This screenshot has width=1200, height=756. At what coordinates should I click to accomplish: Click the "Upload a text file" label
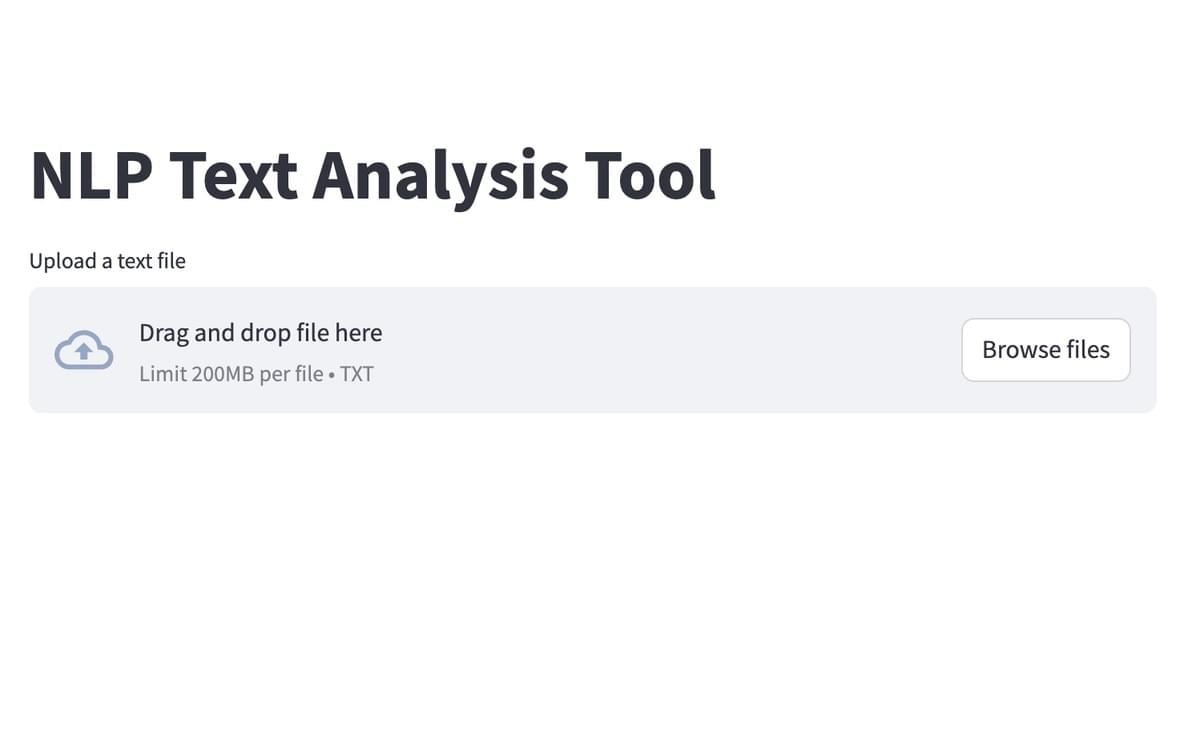tap(107, 261)
